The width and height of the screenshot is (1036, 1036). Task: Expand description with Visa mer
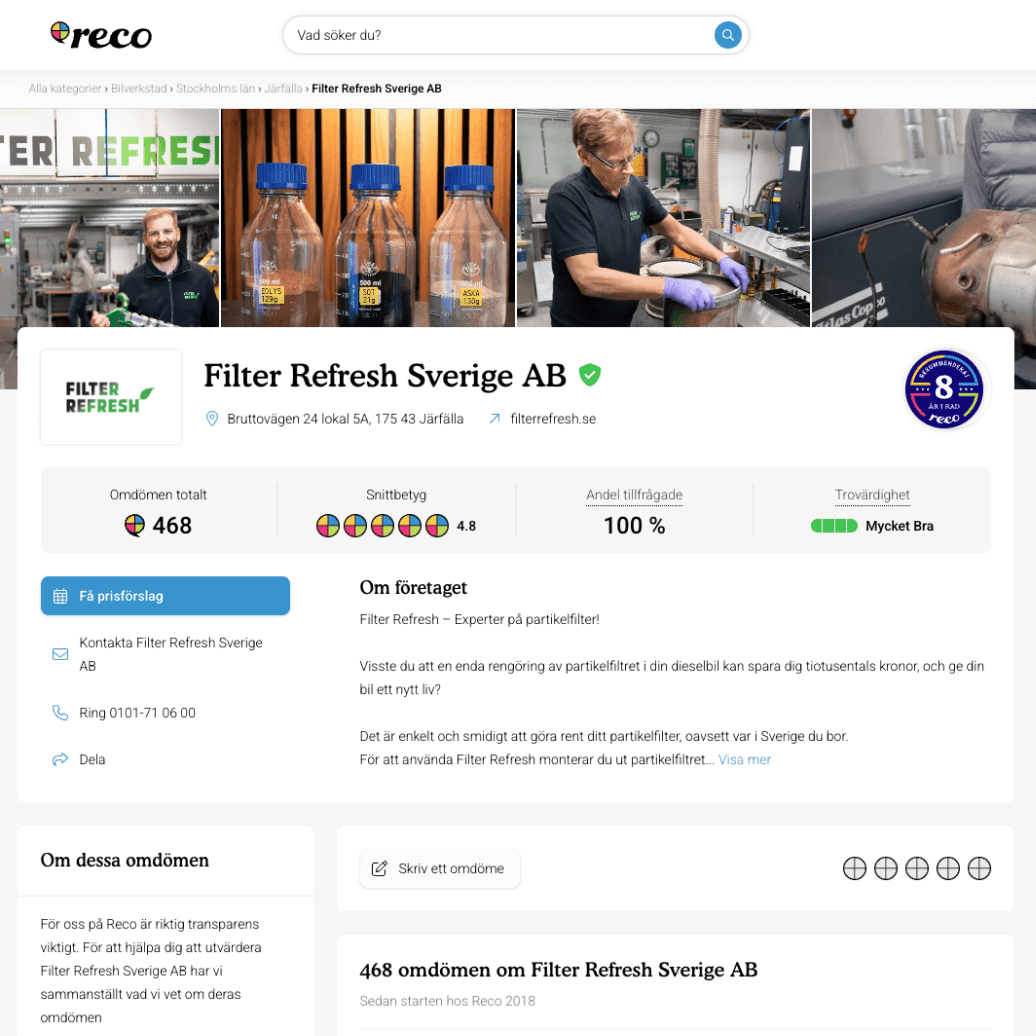pos(744,760)
